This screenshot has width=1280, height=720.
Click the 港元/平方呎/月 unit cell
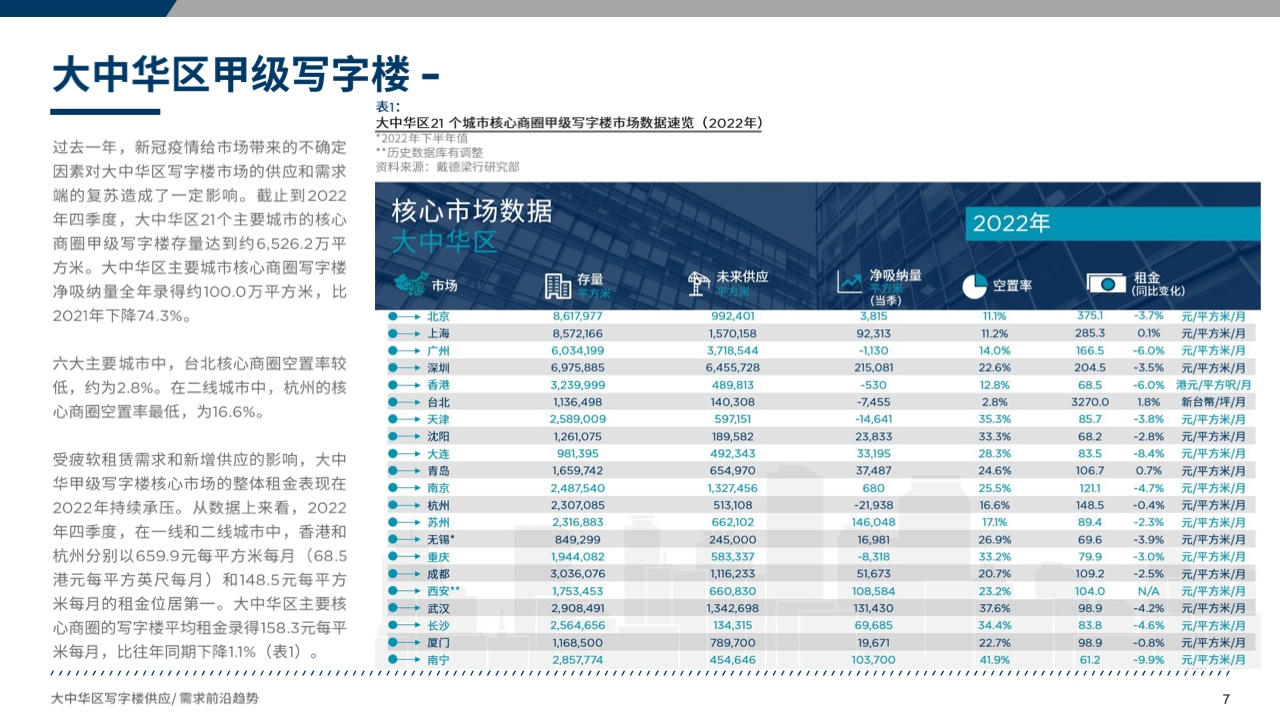tap(1216, 385)
